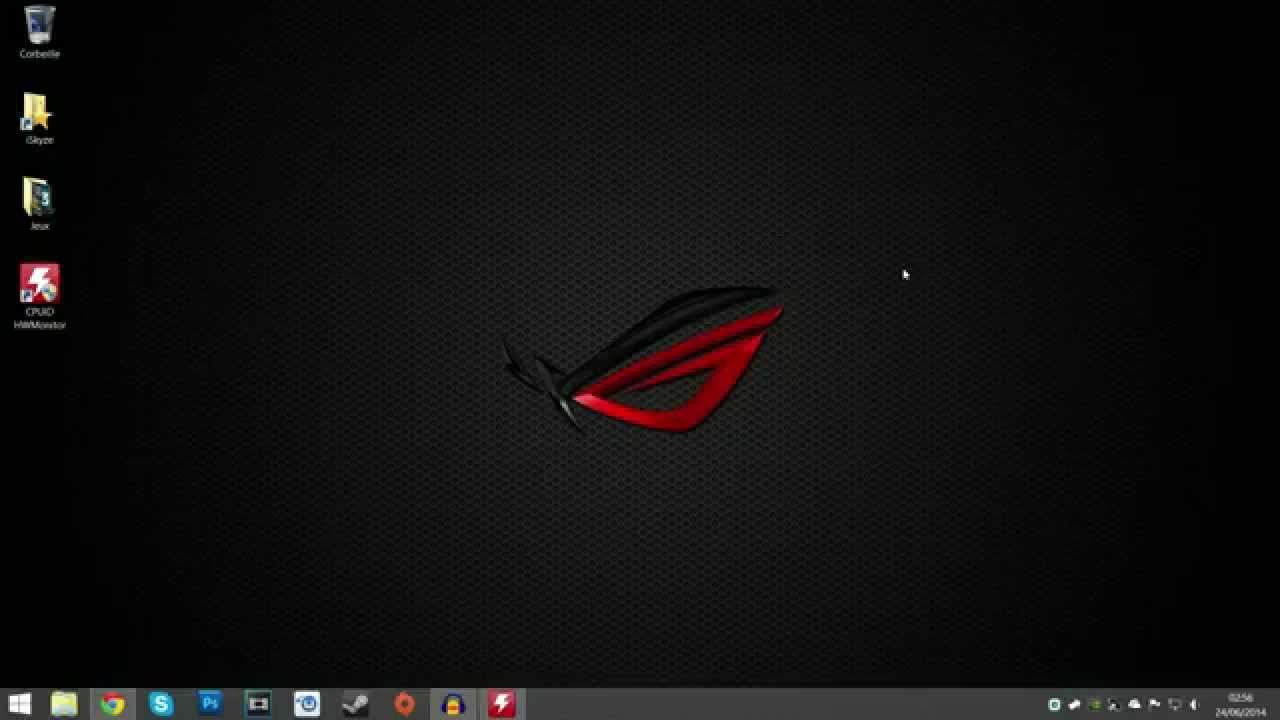
Task: Click the green square tray icon
Action: [x=1054, y=705]
